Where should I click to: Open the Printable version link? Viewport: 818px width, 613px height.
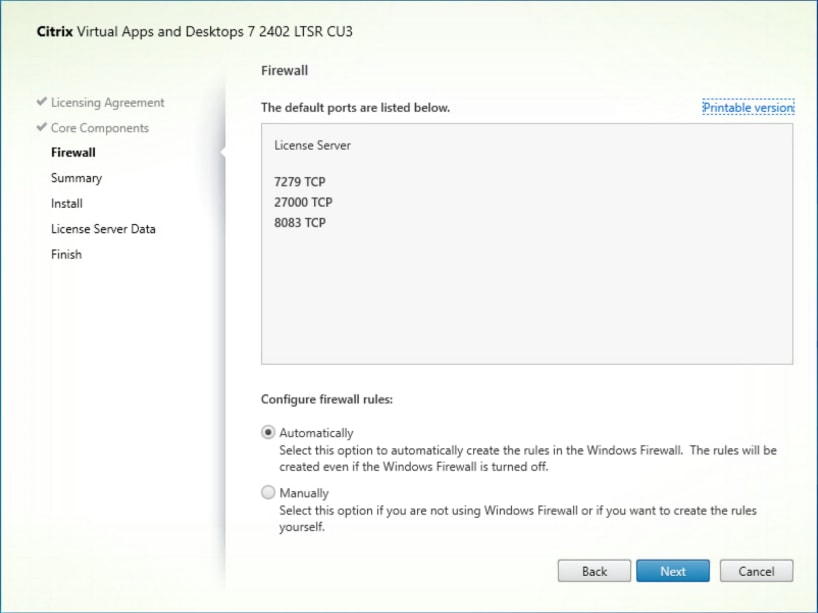748,107
